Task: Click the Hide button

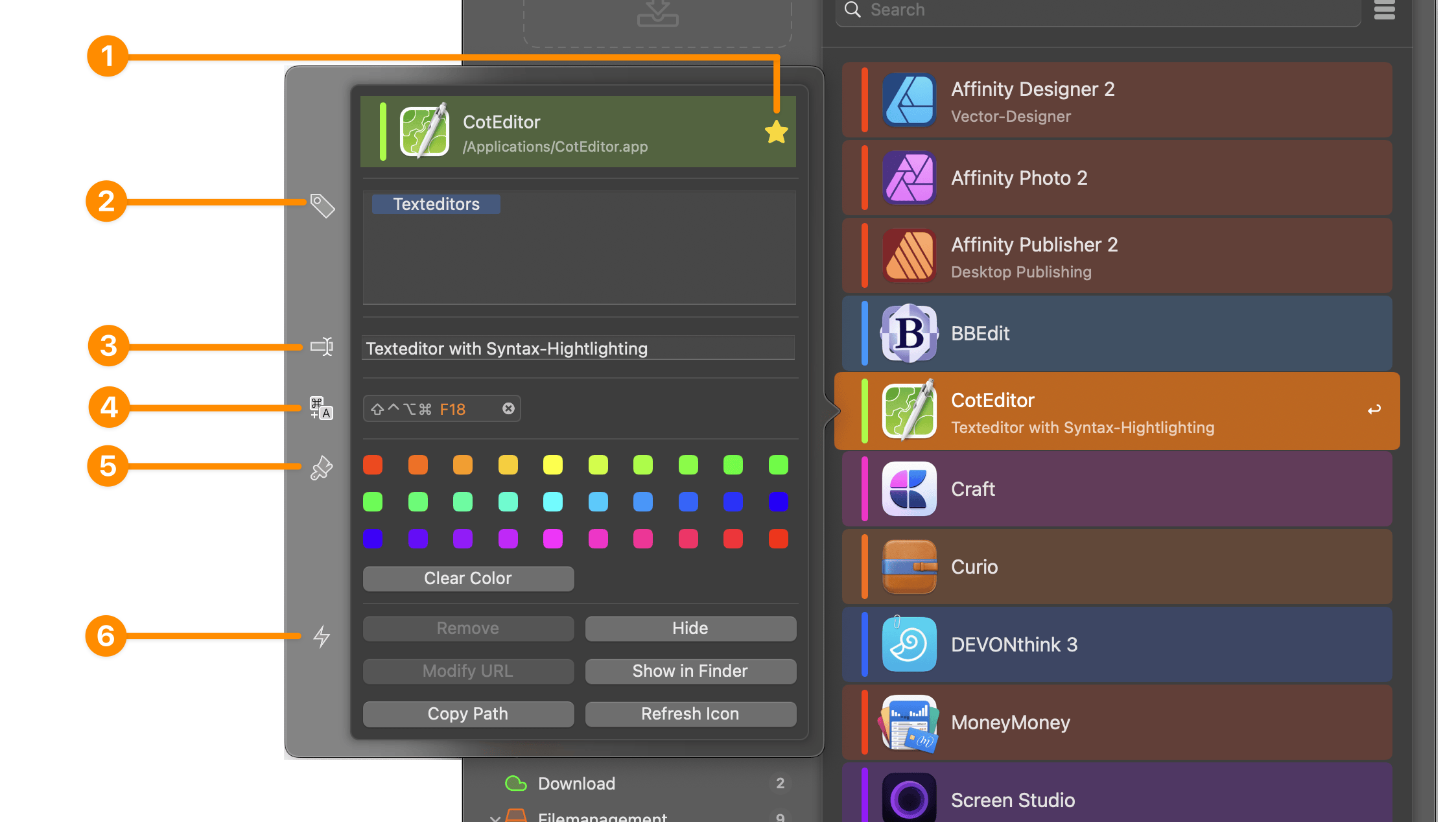Action: 690,628
